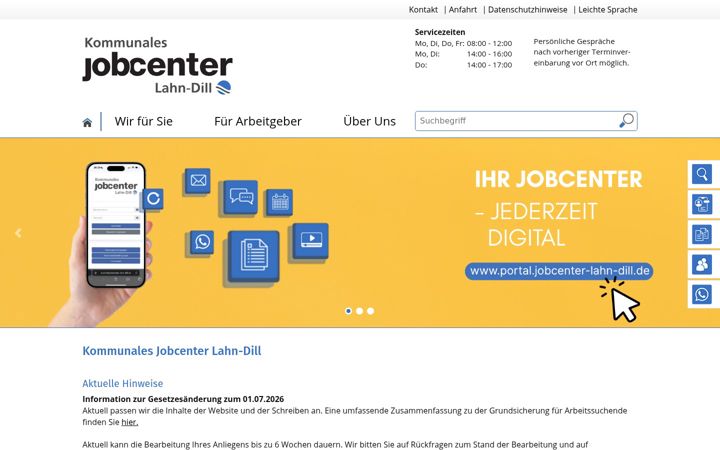The width and height of the screenshot is (720, 450).
Task: Open the sidebar people group icon
Action: coord(702,264)
